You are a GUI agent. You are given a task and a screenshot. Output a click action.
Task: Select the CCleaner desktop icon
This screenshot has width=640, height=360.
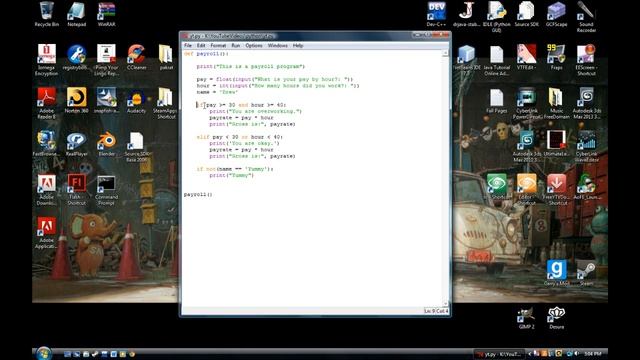pyautogui.click(x=136, y=57)
